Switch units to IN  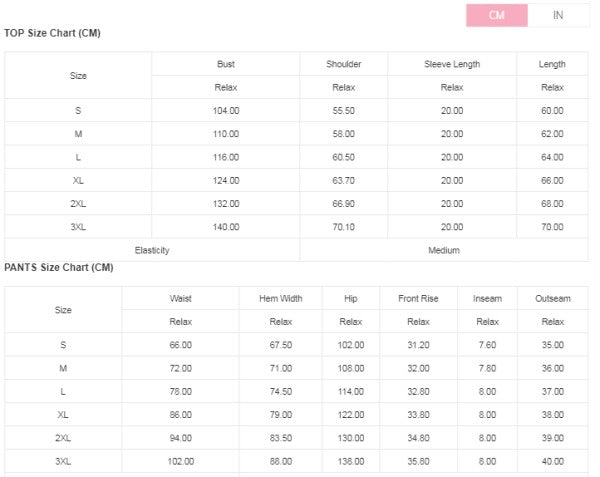click(x=558, y=15)
